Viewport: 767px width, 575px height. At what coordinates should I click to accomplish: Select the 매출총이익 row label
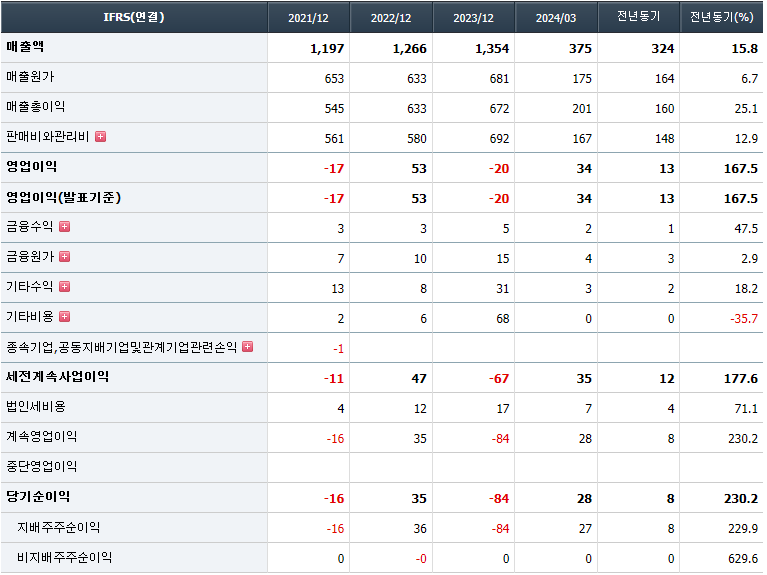click(x=35, y=107)
